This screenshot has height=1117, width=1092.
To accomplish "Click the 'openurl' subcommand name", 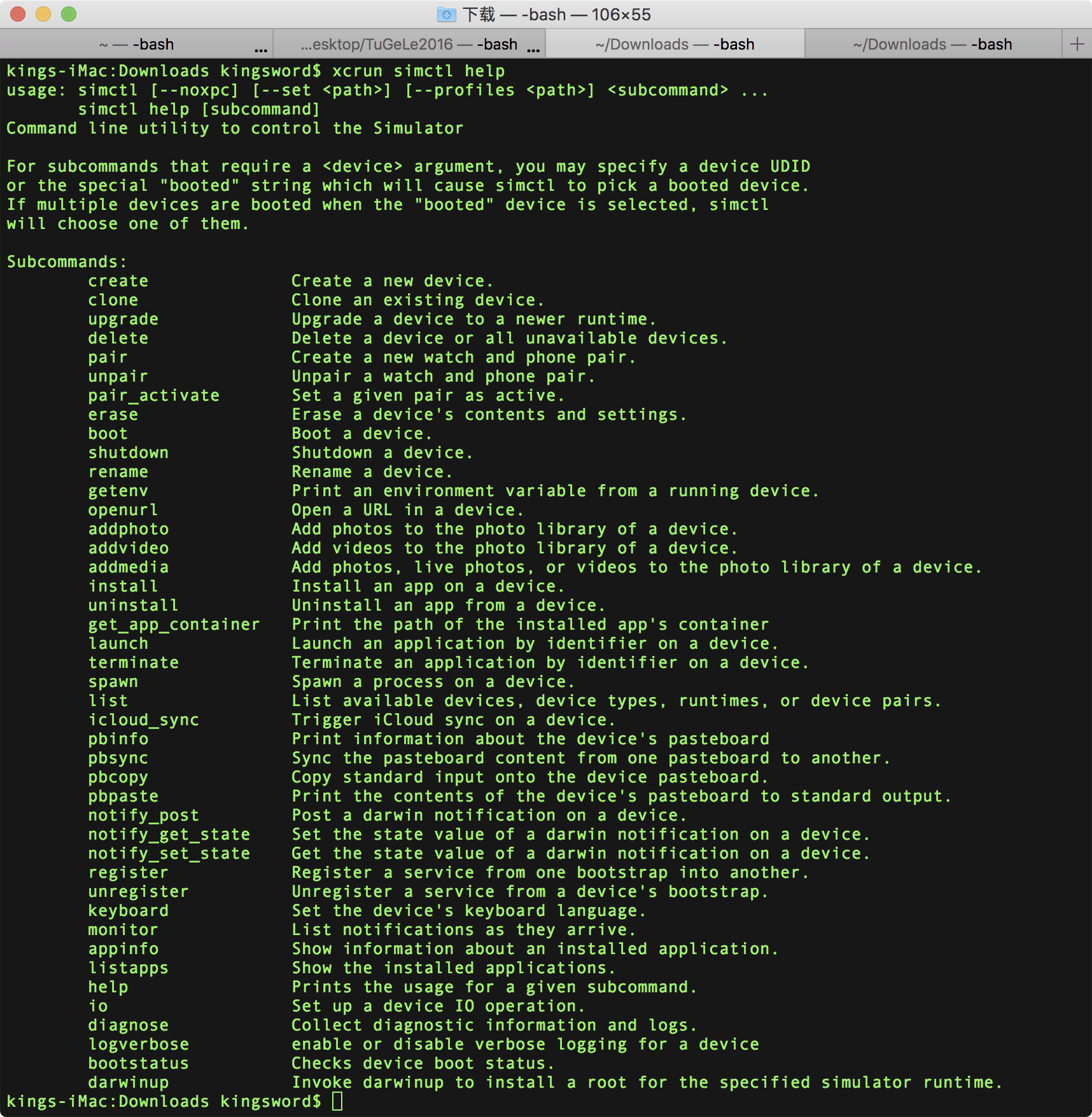I will [x=123, y=510].
